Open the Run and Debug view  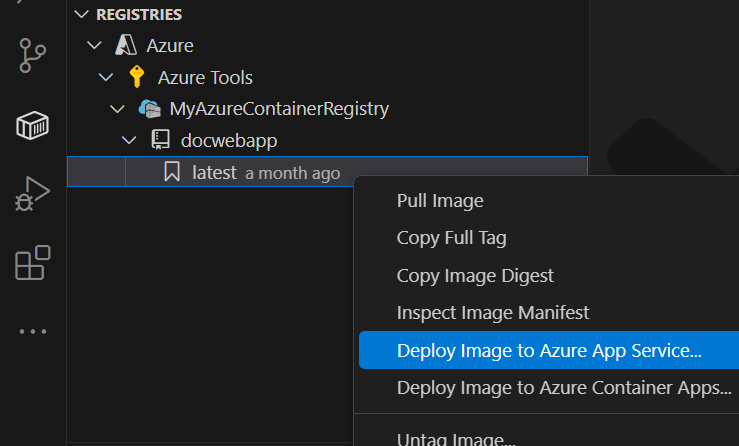pyautogui.click(x=33, y=194)
